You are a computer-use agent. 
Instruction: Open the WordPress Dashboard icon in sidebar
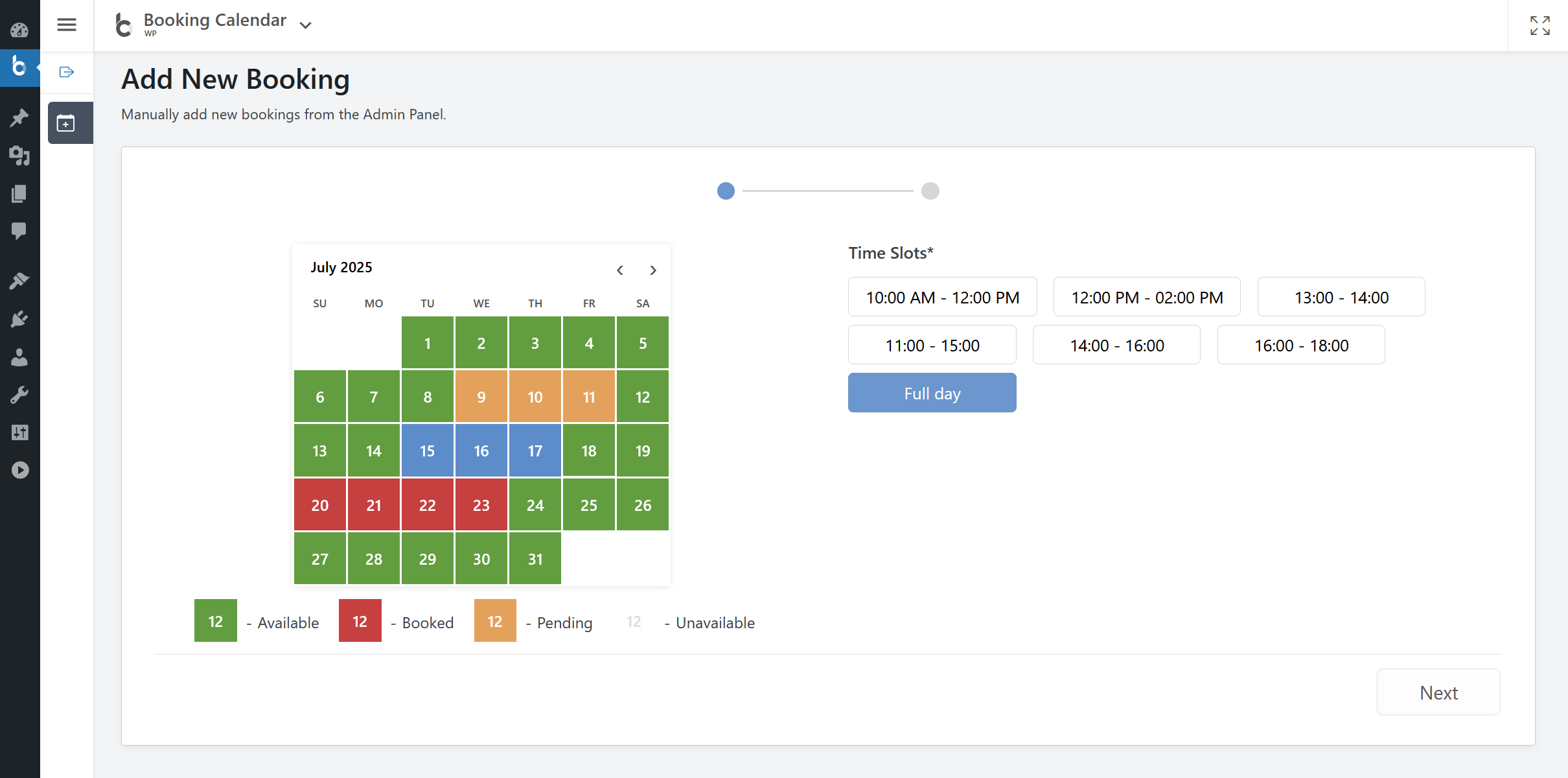[x=19, y=30]
